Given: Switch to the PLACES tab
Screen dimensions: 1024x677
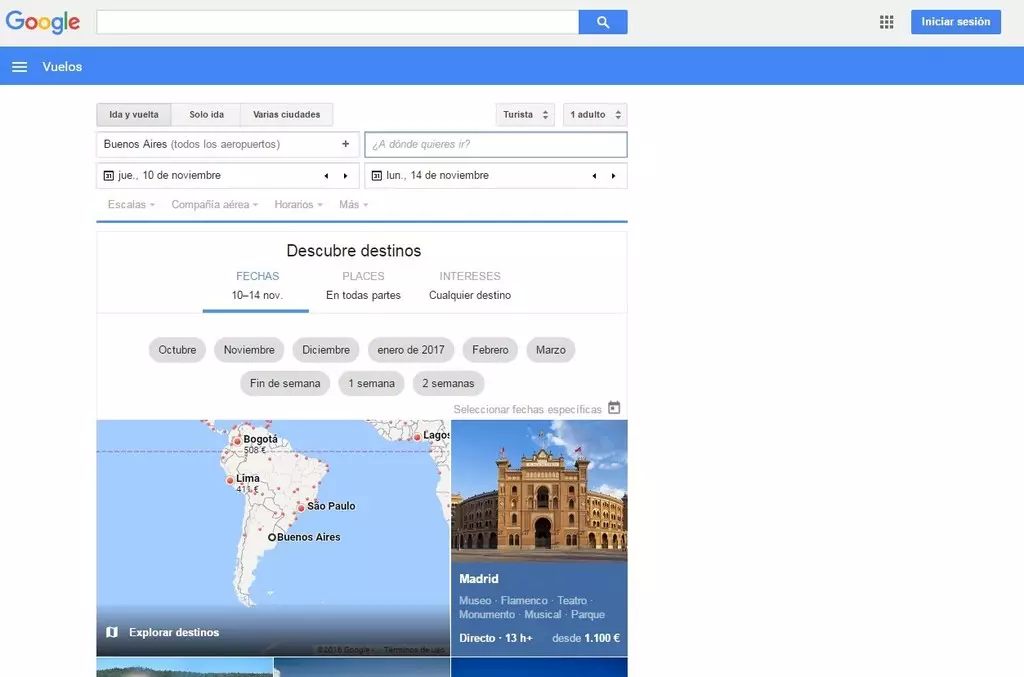Looking at the screenshot, I should [363, 285].
